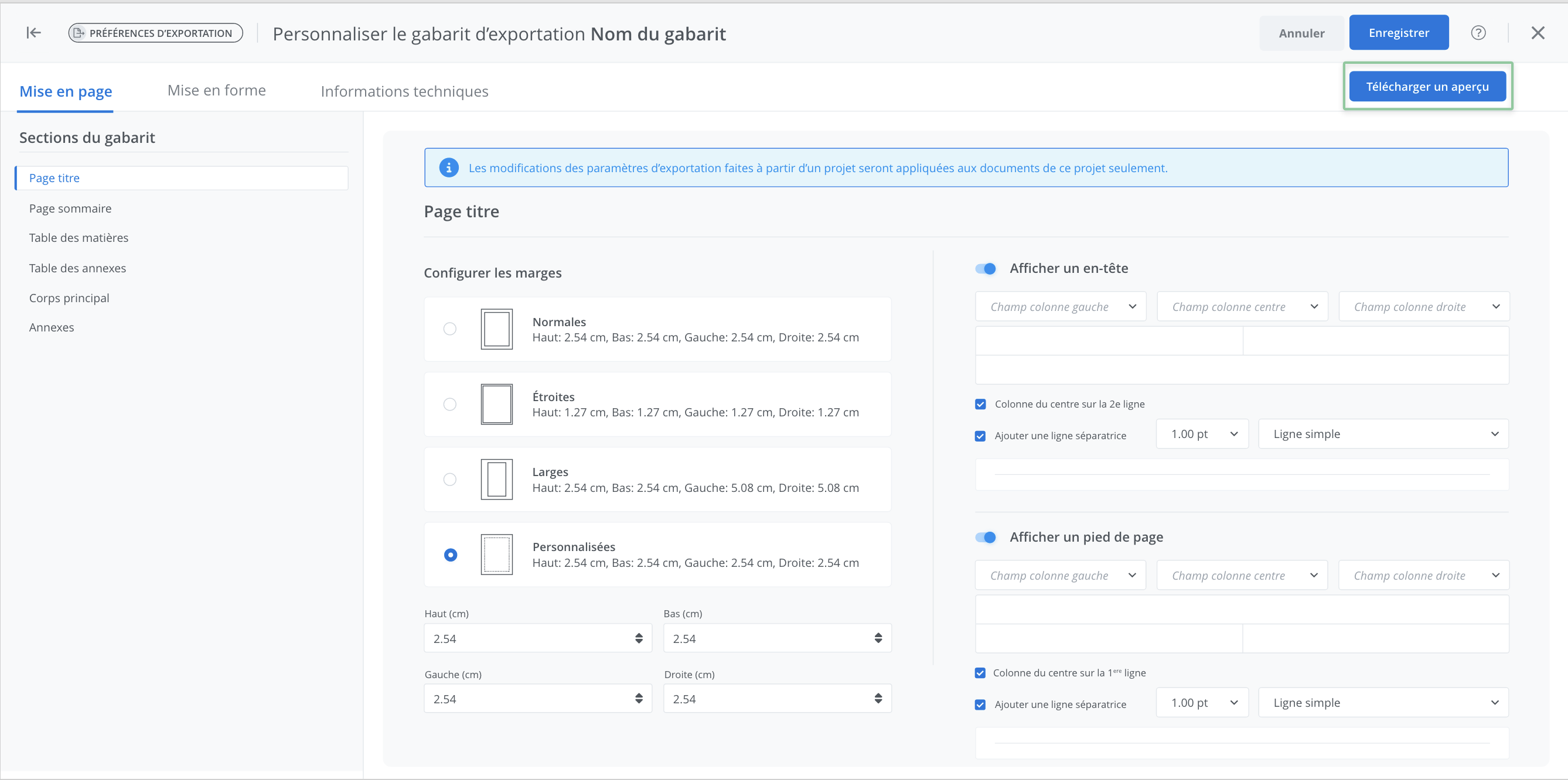Expand header Ligne simple style dropdown
Image resolution: width=1568 pixels, height=780 pixels.
(1383, 435)
